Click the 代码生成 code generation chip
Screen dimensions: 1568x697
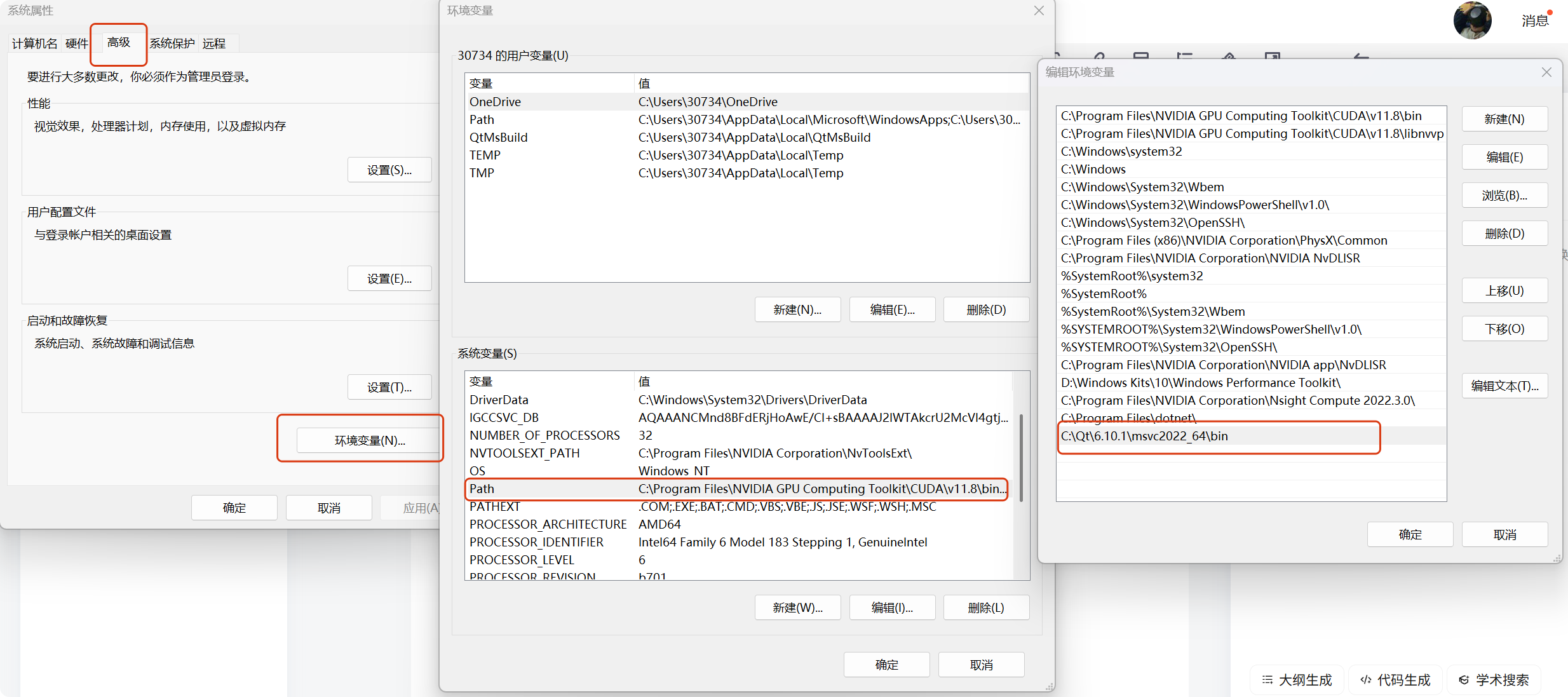(x=1395, y=680)
